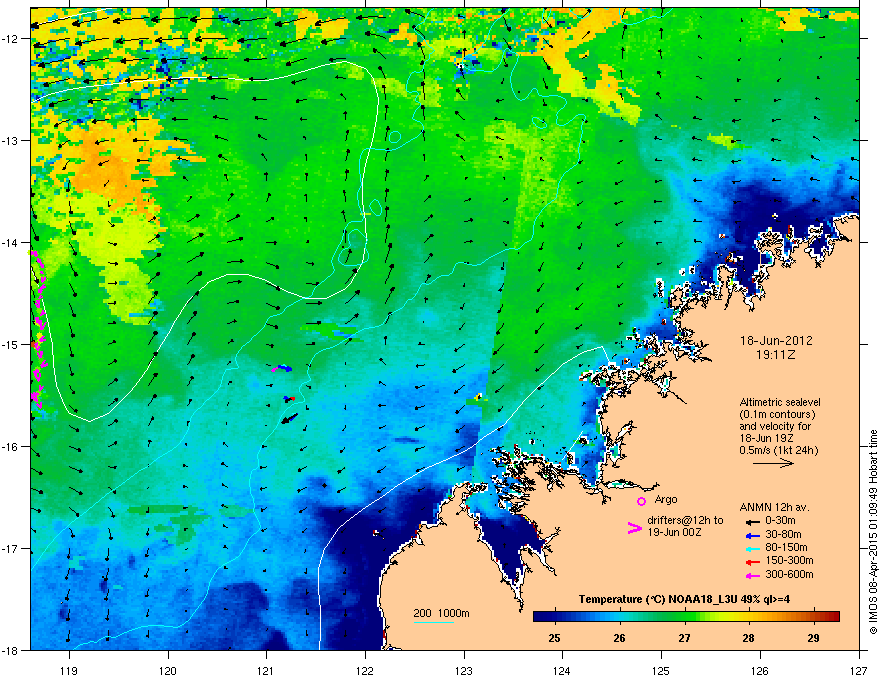The image size is (880, 680).
Task: Click the "(0.1m contours)" caption line
Action: 777,415
